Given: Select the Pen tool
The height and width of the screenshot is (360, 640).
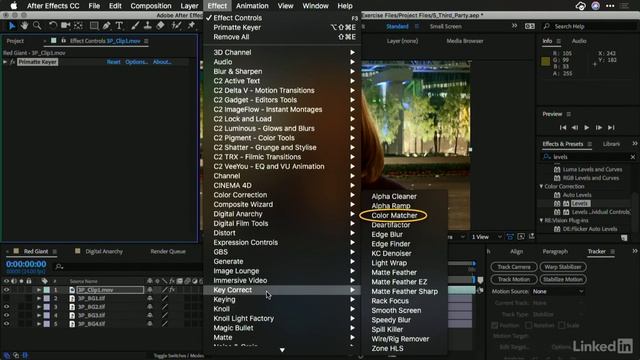Looking at the screenshot, I should (x=107, y=26).
